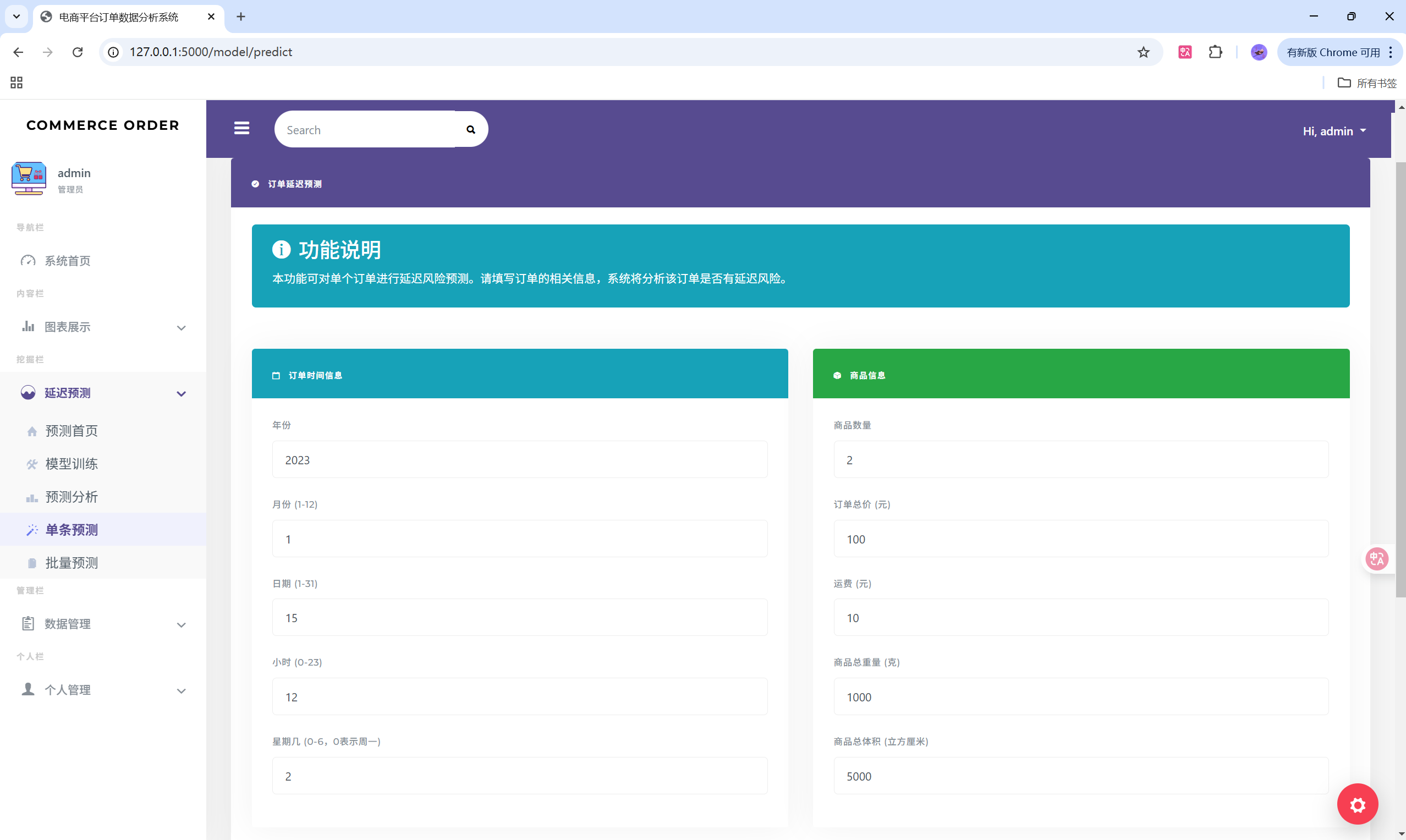1406x840 pixels.
Task: Open the Chrome apps grid icon
Action: [17, 83]
